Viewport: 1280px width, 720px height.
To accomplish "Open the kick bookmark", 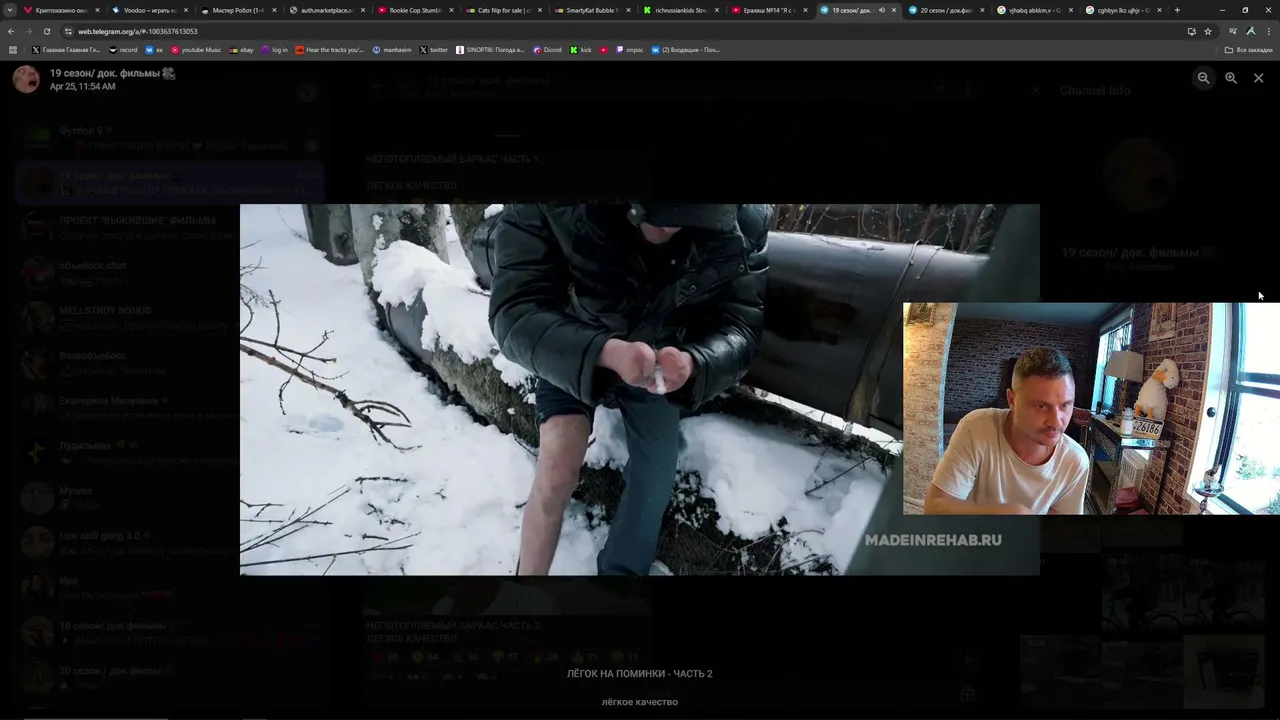I will pyautogui.click(x=581, y=49).
